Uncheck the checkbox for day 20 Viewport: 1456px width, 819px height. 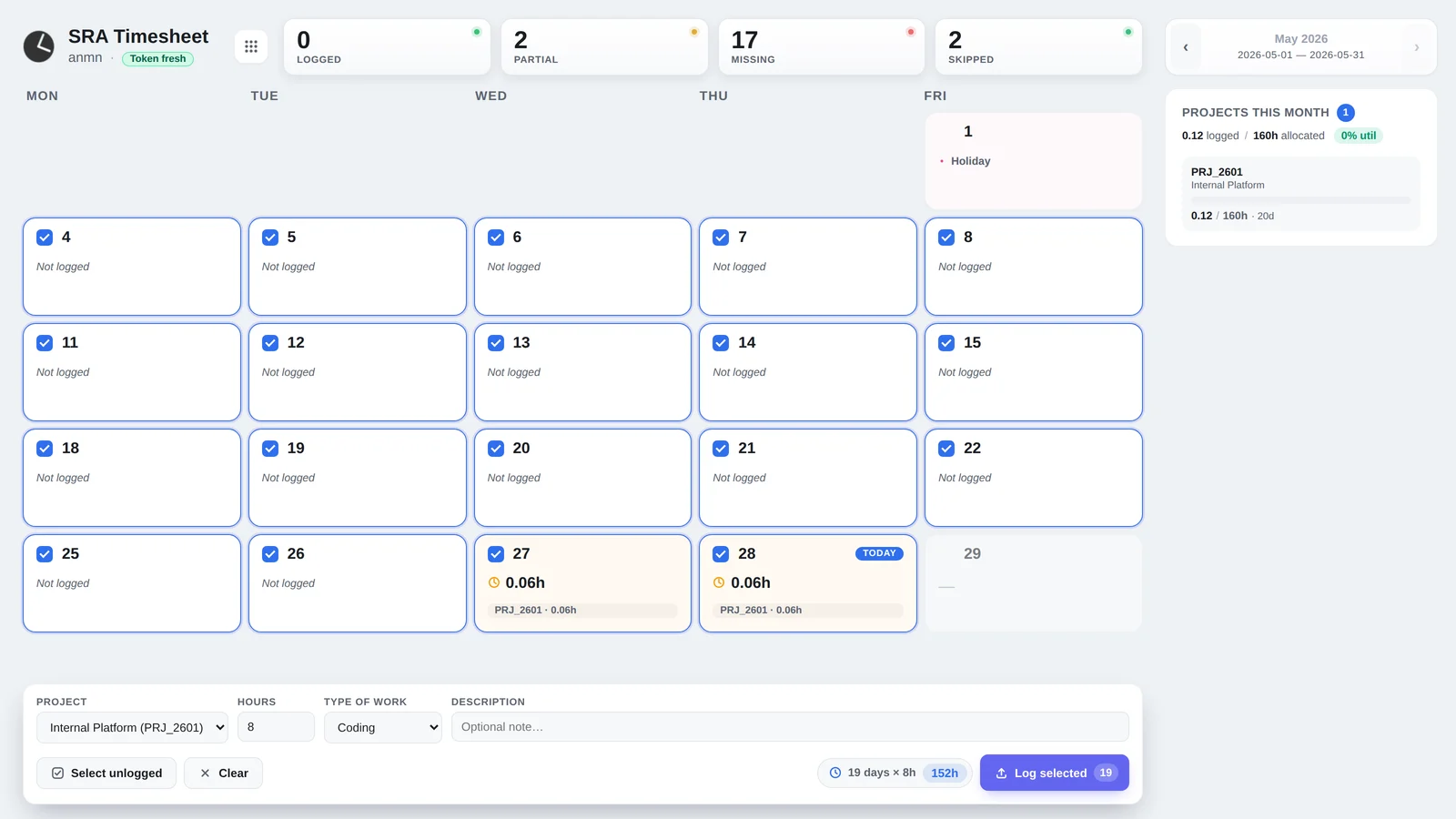coord(496,449)
